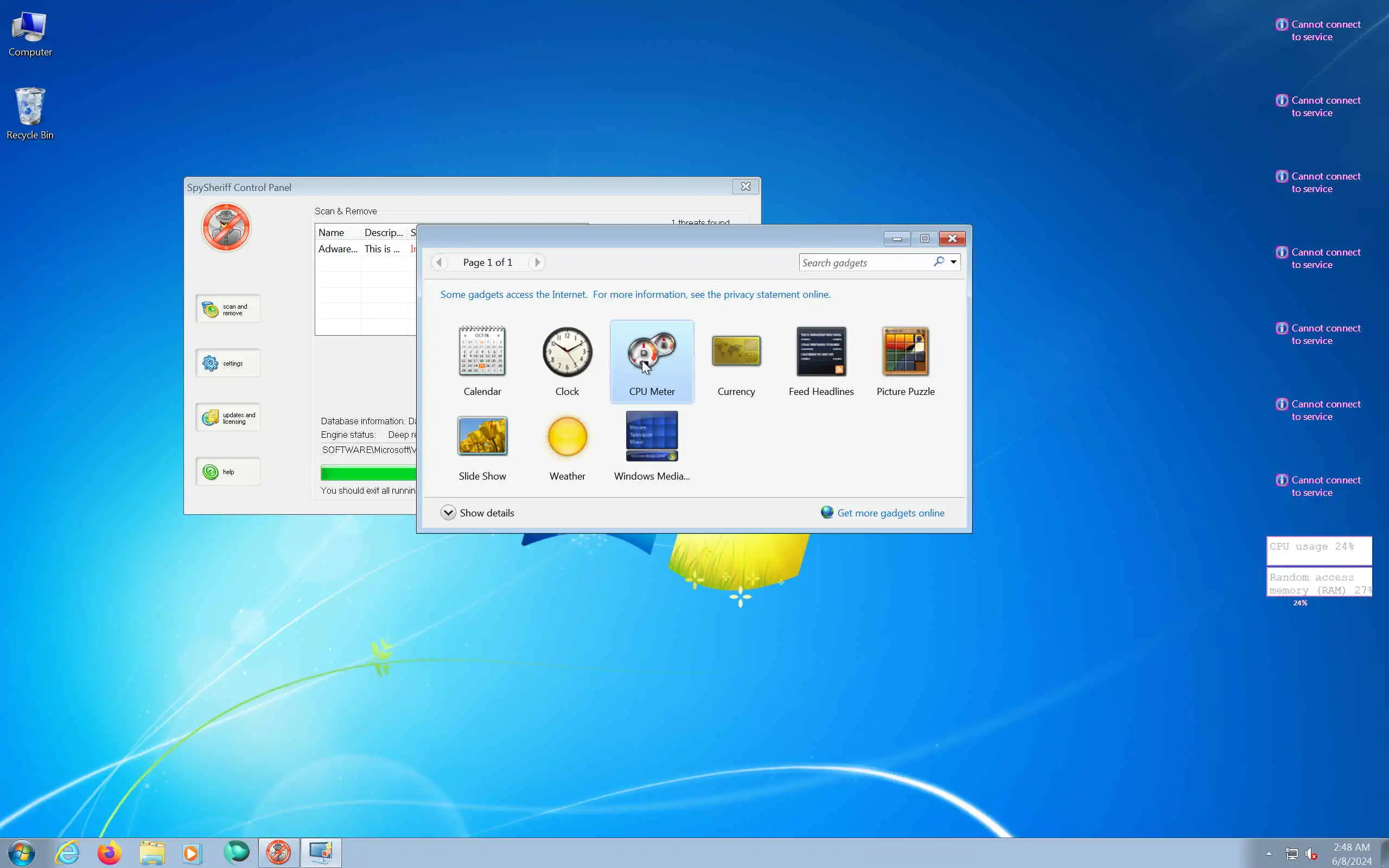Select the Windows Media Center gadget
Image resolution: width=1389 pixels, height=868 pixels.
[x=652, y=436]
